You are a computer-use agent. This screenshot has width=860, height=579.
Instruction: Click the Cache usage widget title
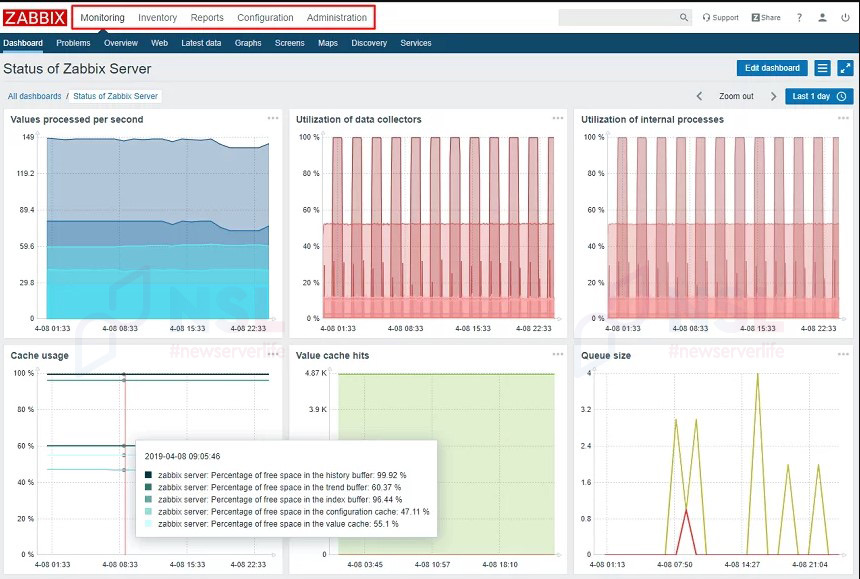click(x=39, y=355)
